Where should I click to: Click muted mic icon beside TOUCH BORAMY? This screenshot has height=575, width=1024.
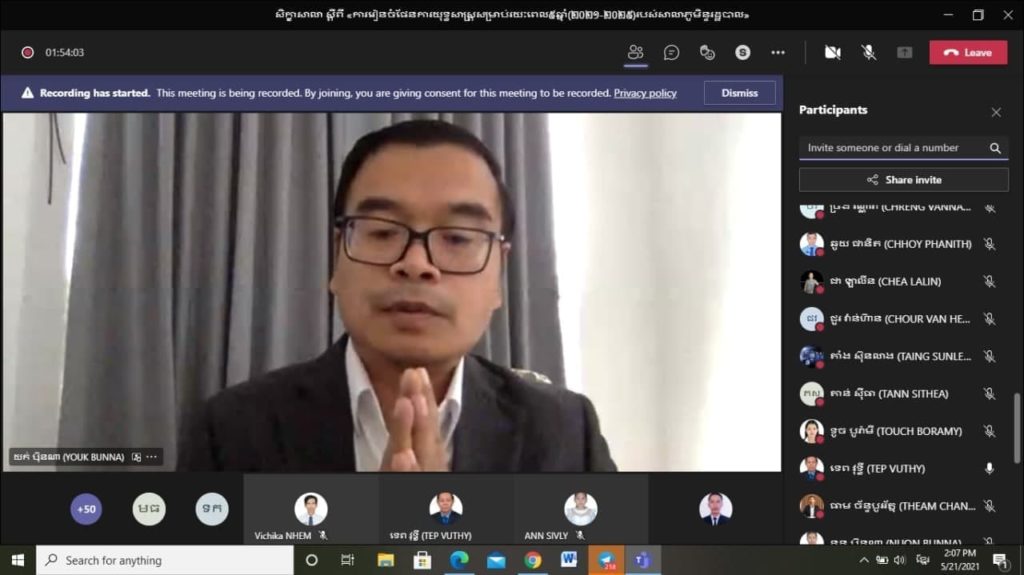coord(989,431)
